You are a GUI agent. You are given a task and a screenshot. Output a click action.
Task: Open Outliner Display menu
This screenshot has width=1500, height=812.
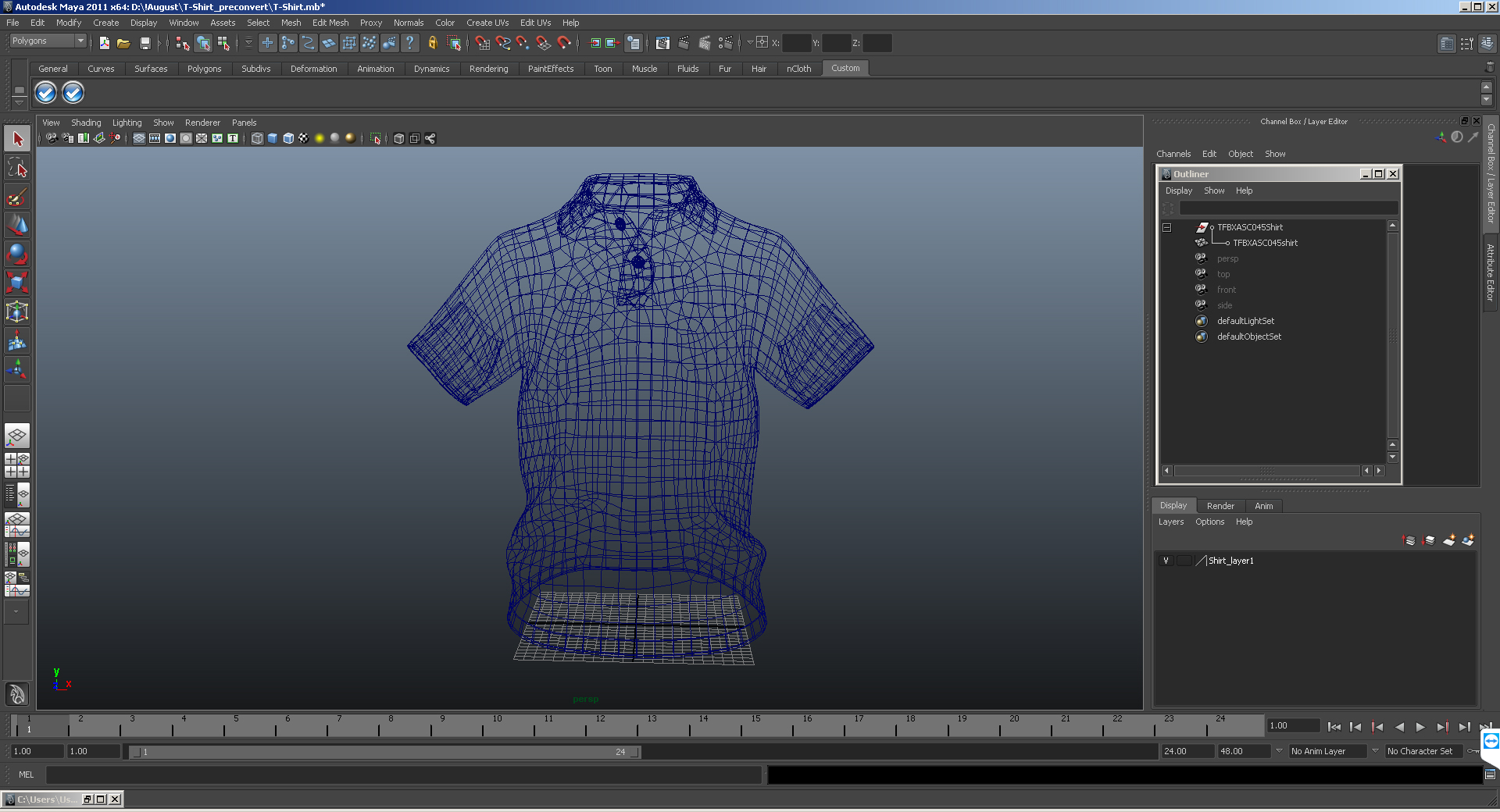(1179, 191)
